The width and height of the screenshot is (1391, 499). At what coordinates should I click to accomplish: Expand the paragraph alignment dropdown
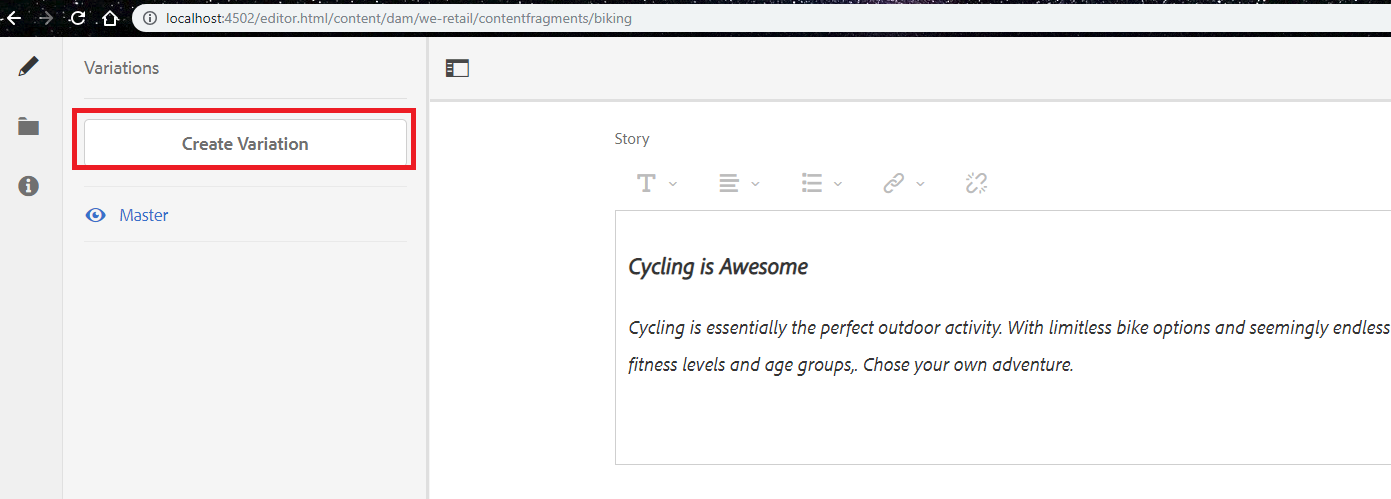click(x=739, y=183)
